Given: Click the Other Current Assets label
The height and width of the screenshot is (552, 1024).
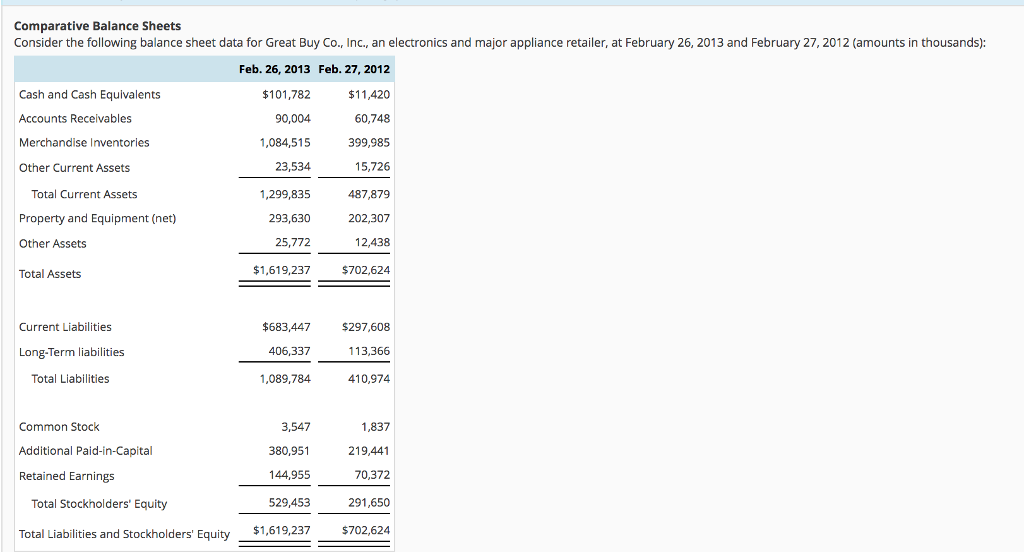Looking at the screenshot, I should point(74,167).
